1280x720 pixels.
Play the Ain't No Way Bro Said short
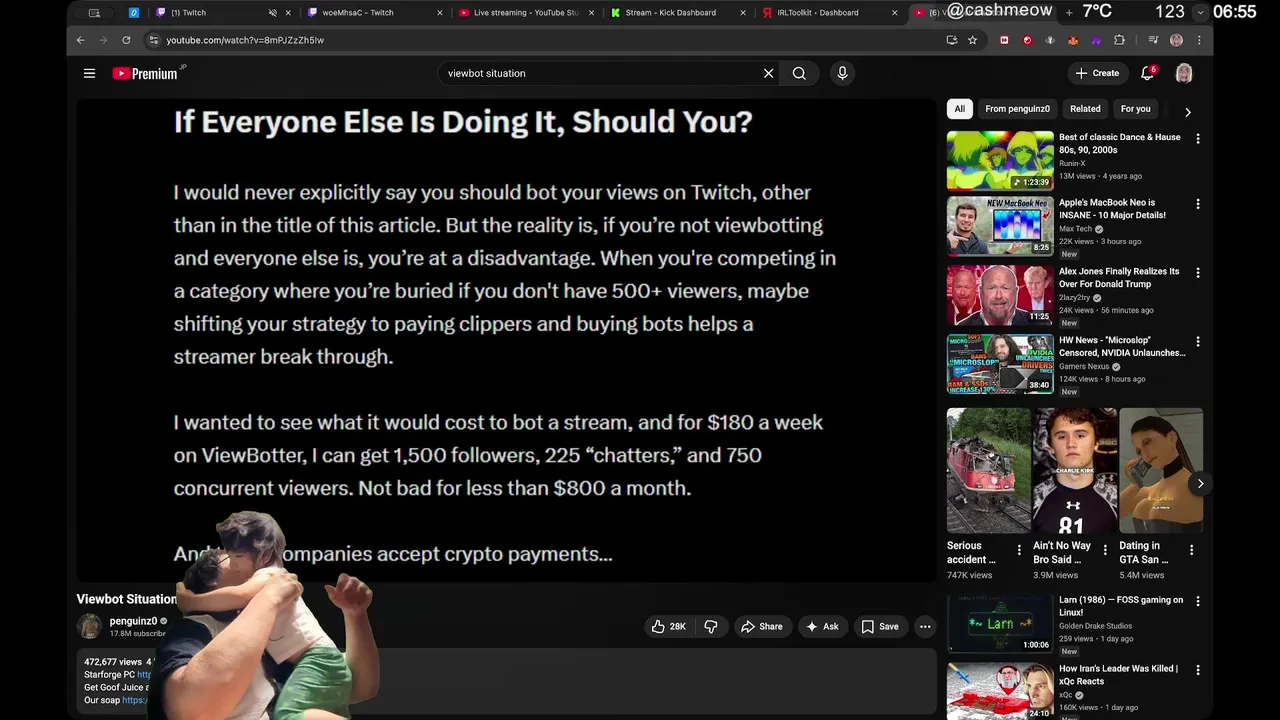coord(1075,470)
